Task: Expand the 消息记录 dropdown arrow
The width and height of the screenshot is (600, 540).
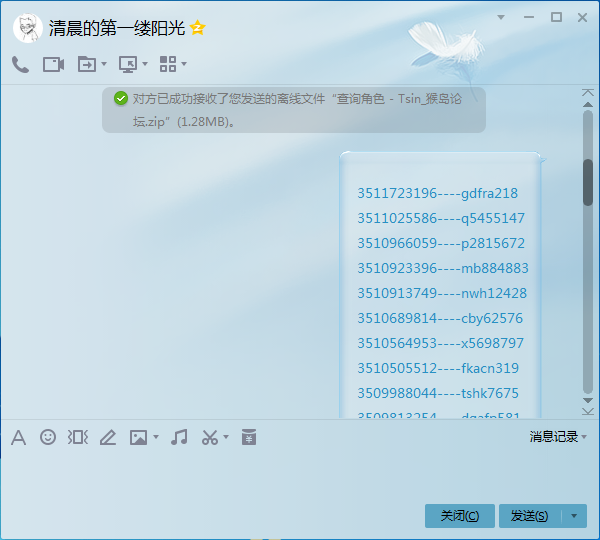Action: 584,437
